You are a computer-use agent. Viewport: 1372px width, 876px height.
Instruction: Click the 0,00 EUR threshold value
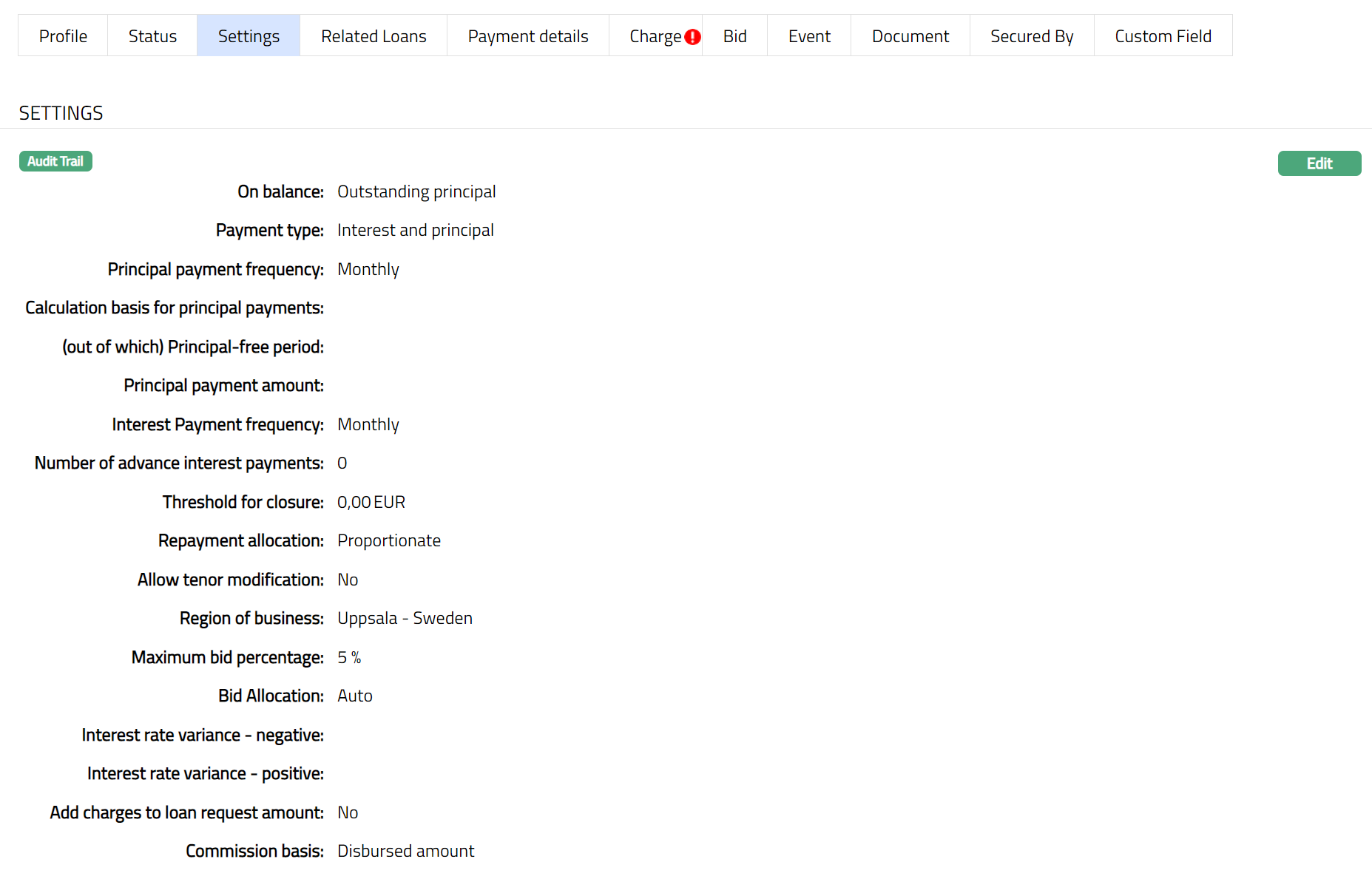coord(371,502)
